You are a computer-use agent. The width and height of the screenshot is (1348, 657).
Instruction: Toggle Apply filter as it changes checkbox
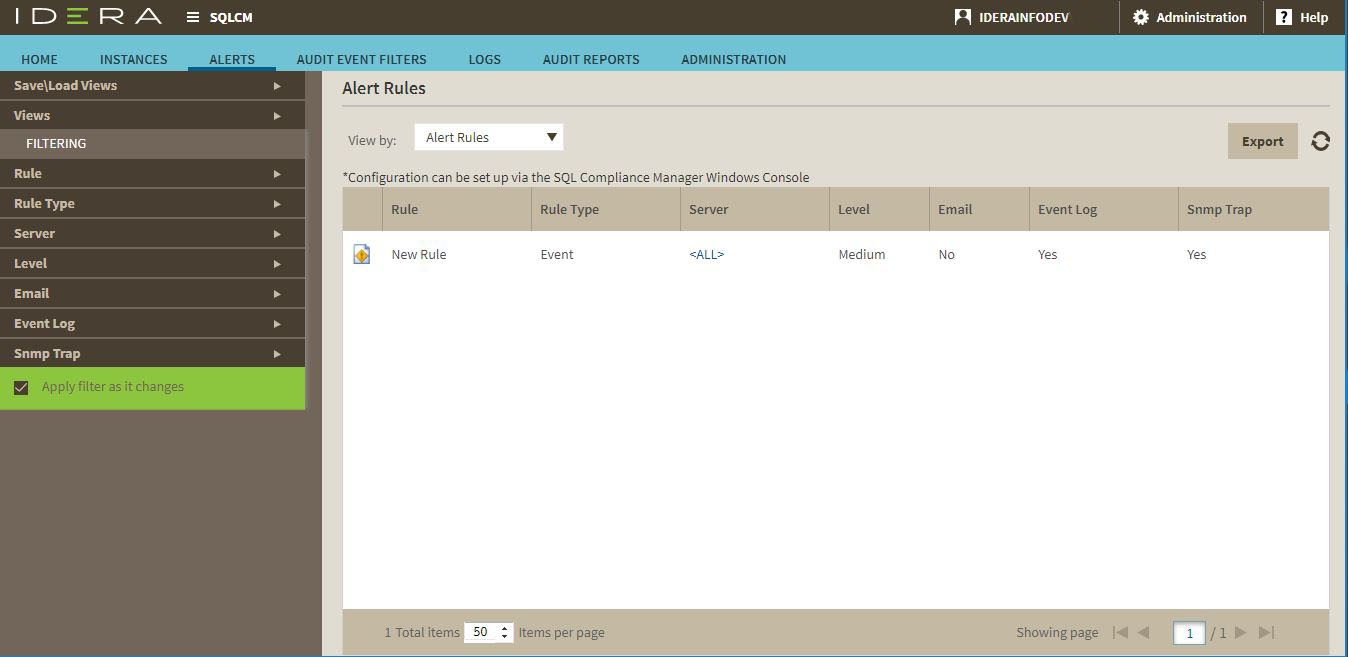click(x=21, y=387)
